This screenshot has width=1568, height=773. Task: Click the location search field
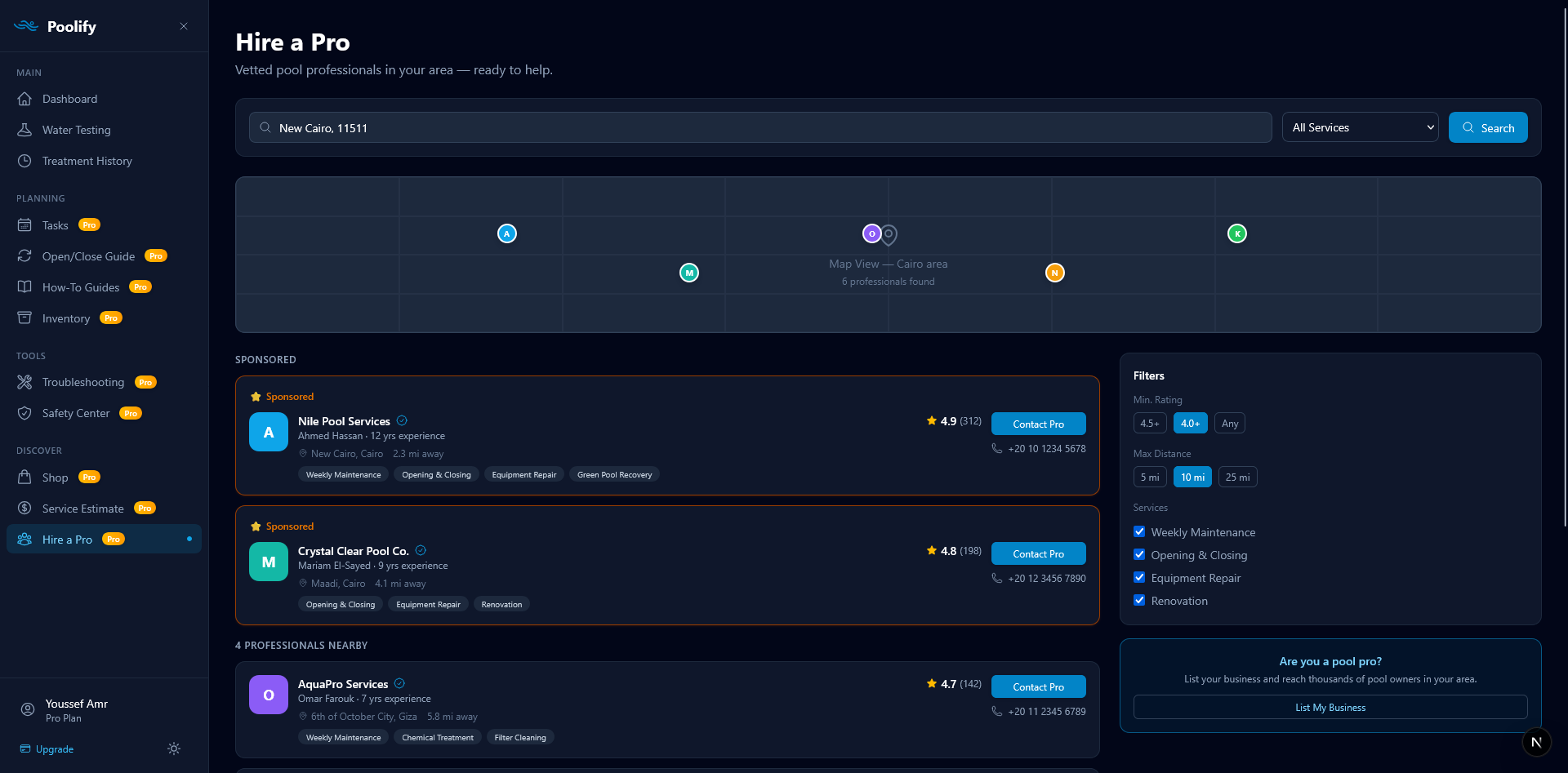(x=760, y=127)
